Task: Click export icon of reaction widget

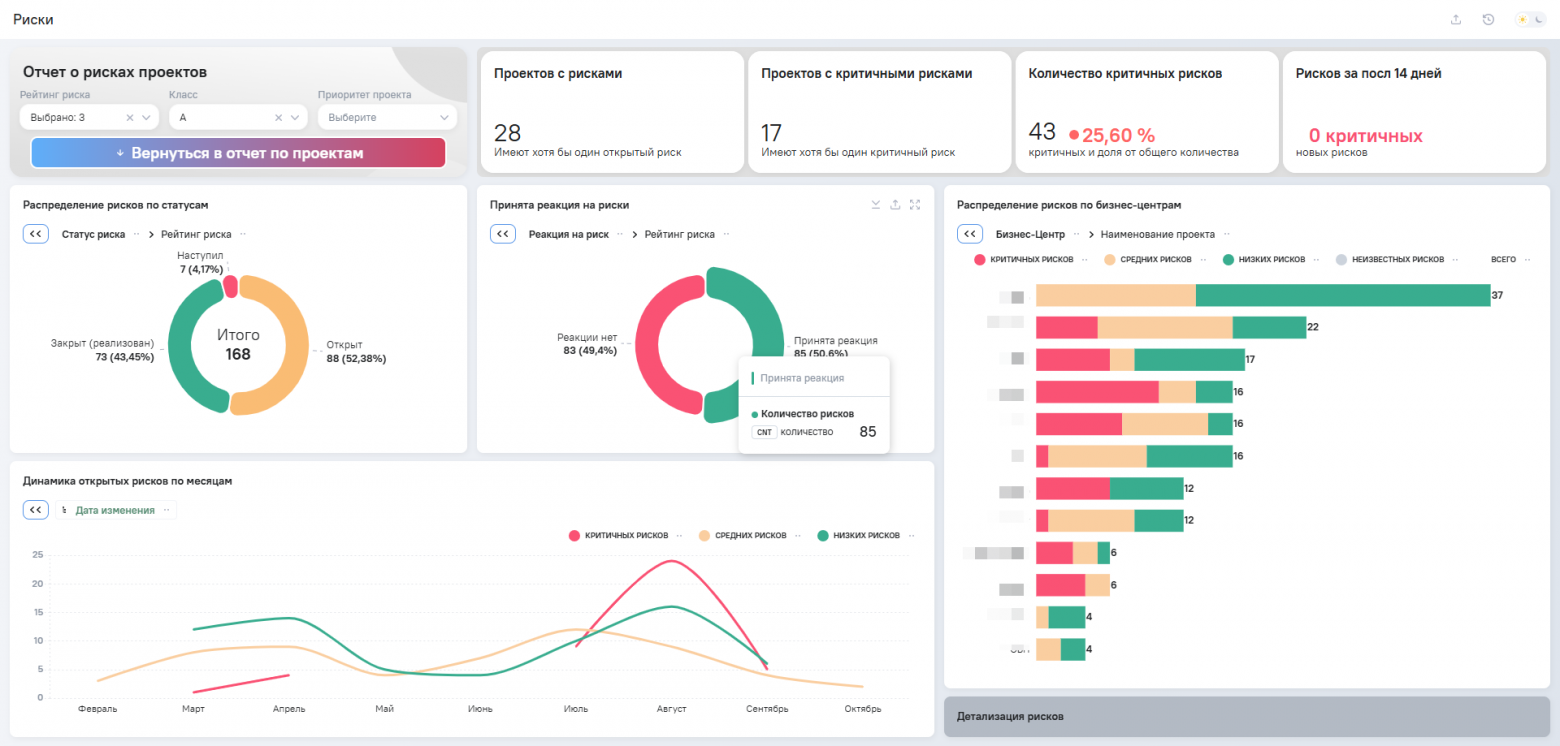Action: (x=895, y=204)
